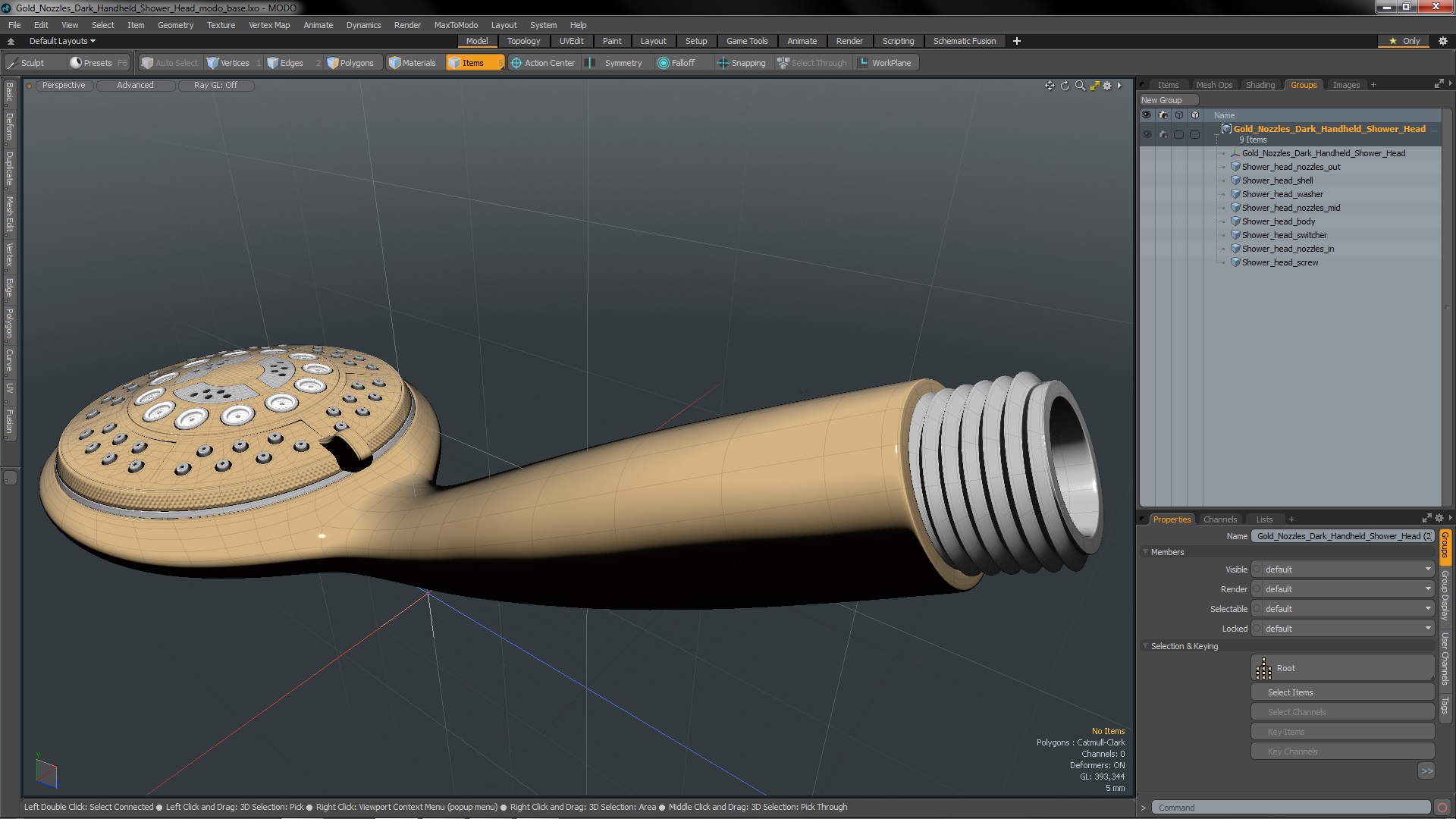Click the viewport rotate icon
Screen dimensions: 1456x819
1065,86
